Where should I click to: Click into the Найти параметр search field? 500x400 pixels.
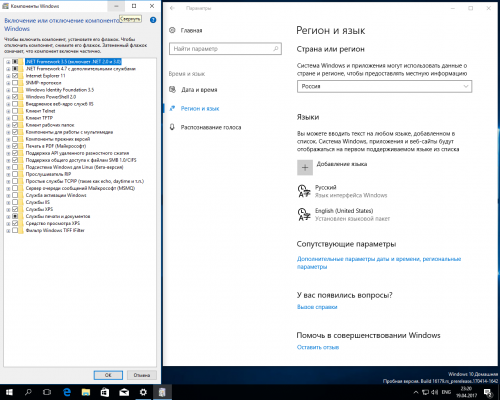point(225,49)
